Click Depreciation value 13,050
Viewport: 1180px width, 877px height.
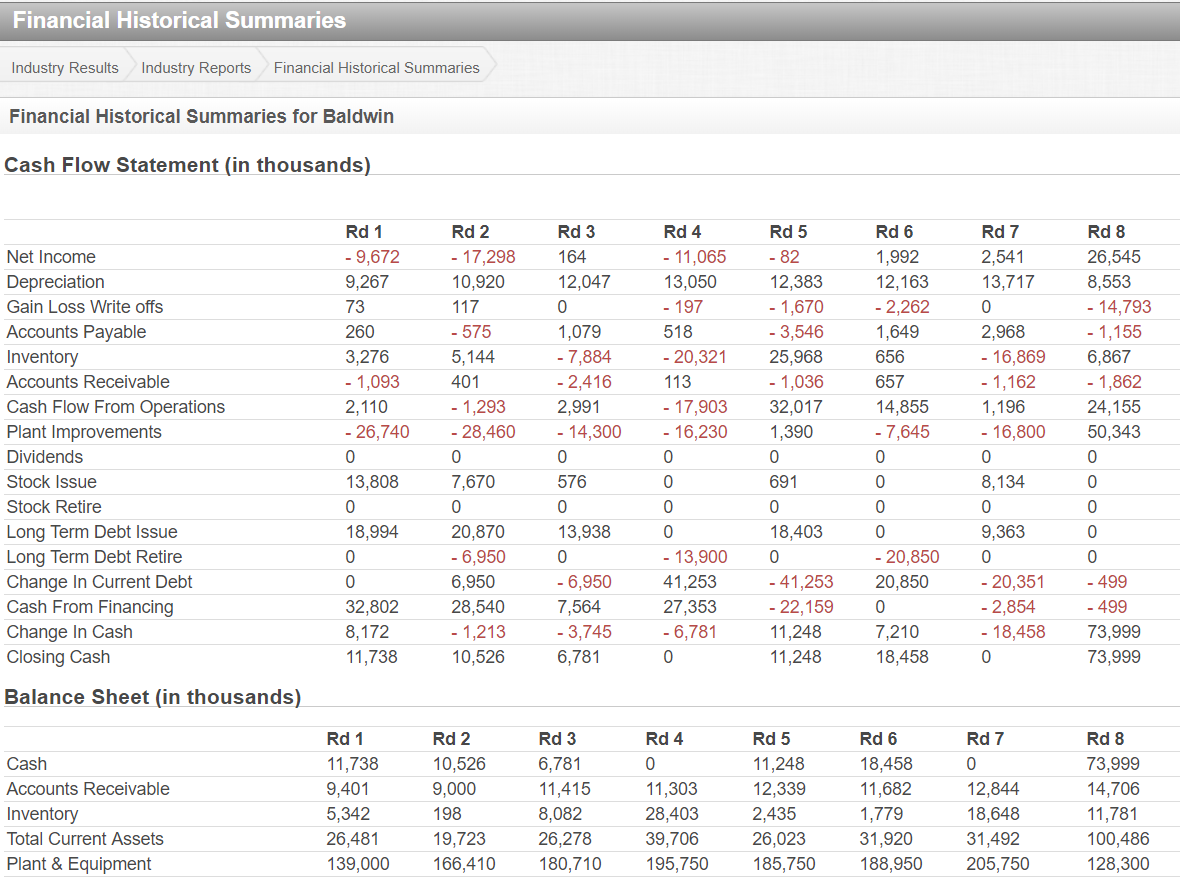click(x=690, y=282)
